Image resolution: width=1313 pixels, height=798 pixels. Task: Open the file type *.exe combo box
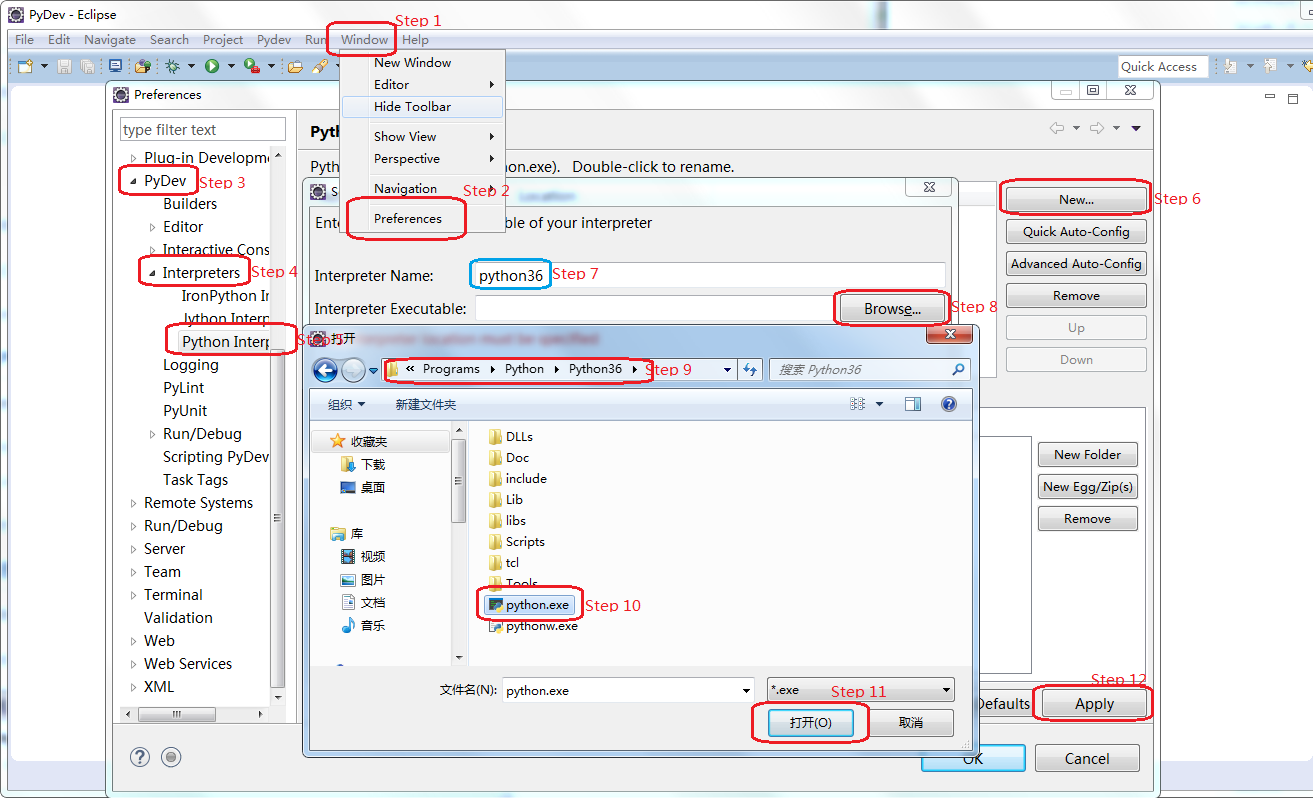click(861, 690)
